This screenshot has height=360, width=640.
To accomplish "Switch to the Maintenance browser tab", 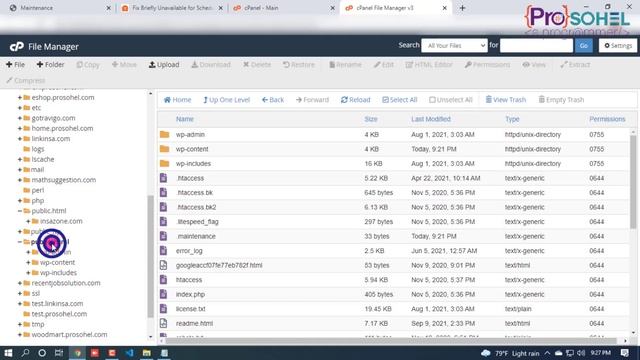I will tap(59, 8).
